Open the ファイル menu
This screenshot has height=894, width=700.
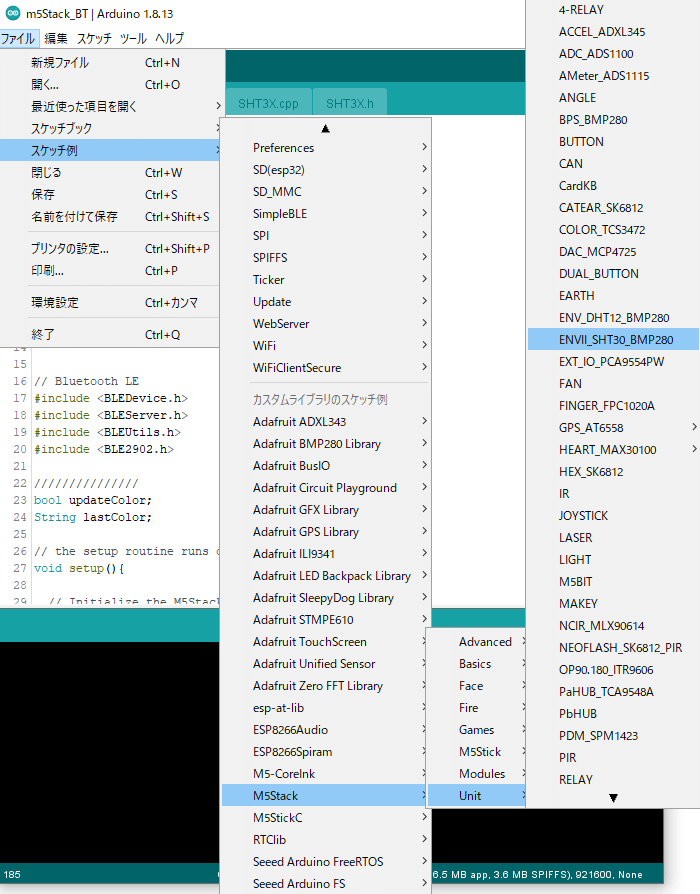coord(18,38)
